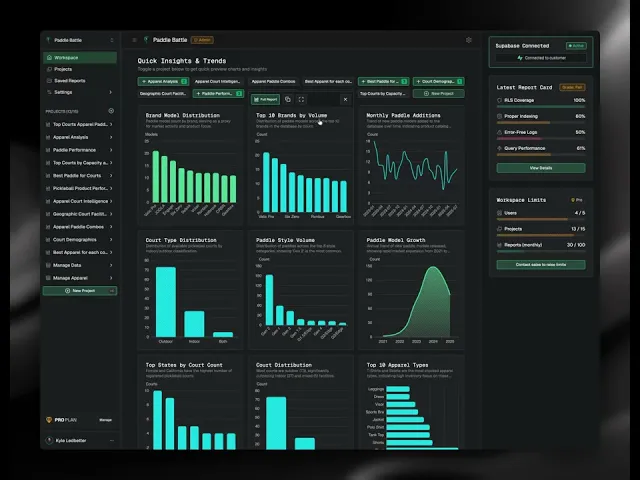The image size is (640, 480).
Task: Toggle the Apparel Paddle Combos chip
Action: pos(273,81)
